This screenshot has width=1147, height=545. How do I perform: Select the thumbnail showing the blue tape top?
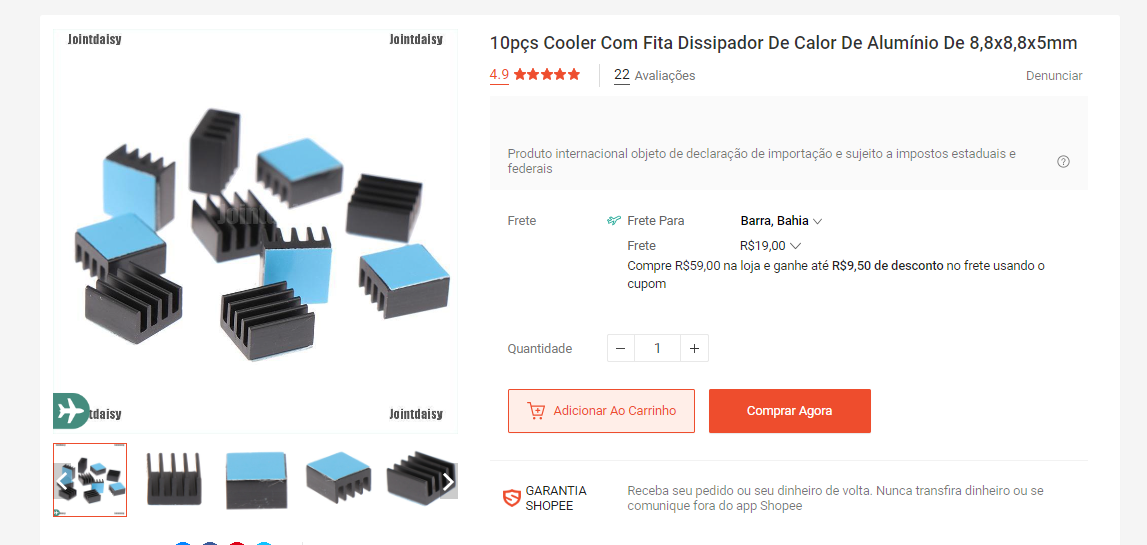pyautogui.click(x=256, y=480)
